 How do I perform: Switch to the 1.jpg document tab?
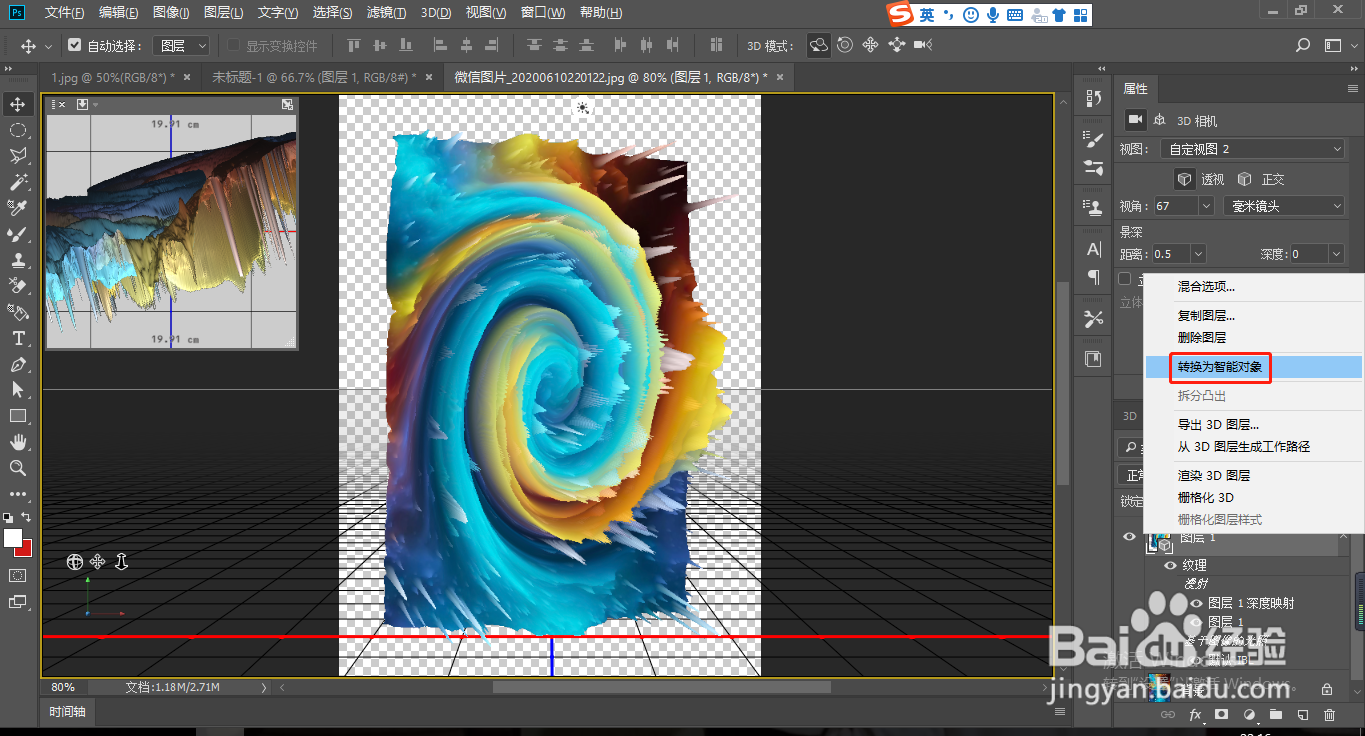pyautogui.click(x=112, y=77)
